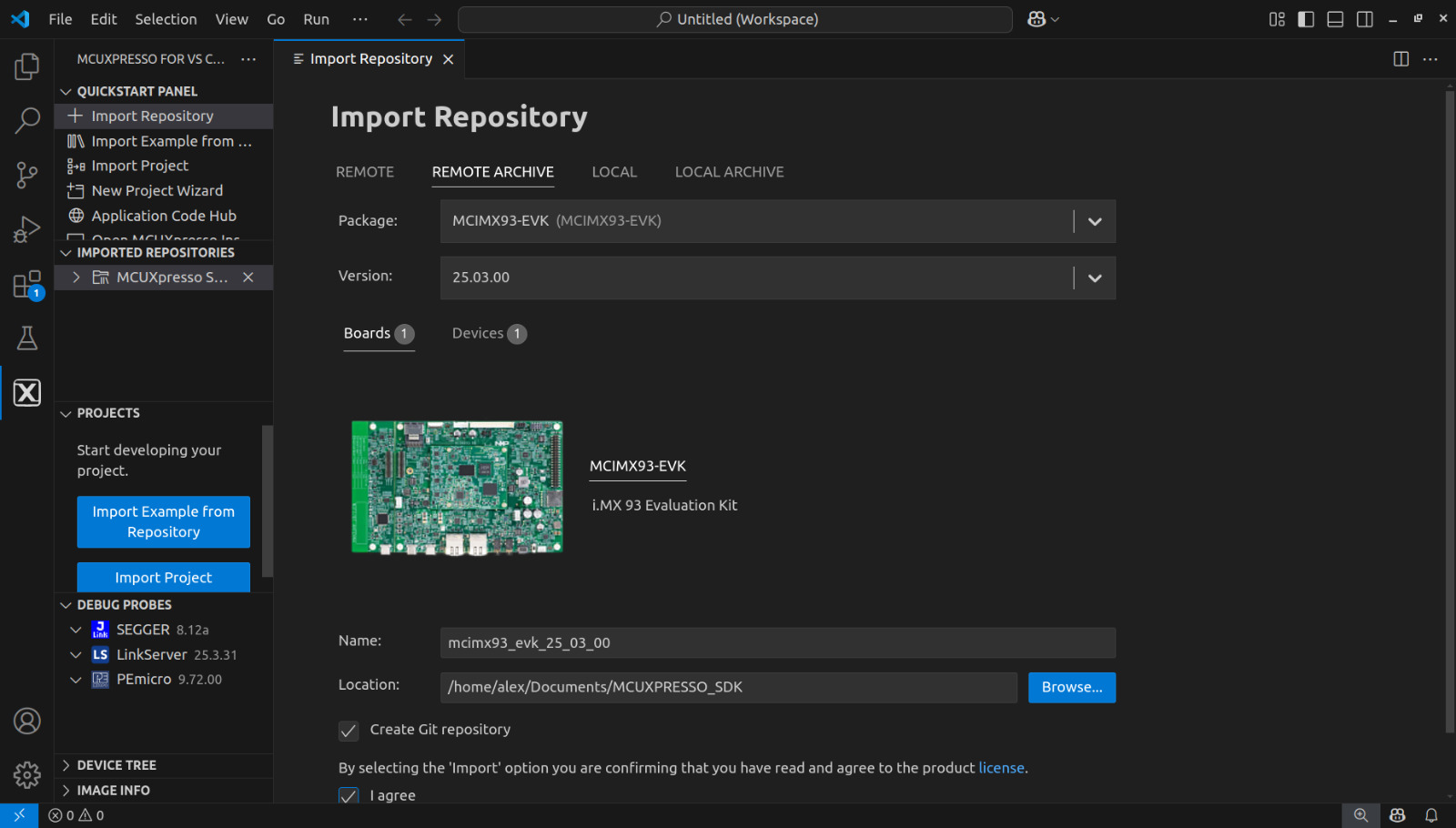The image size is (1456, 828).
Task: Open the Package dropdown
Action: [1094, 221]
